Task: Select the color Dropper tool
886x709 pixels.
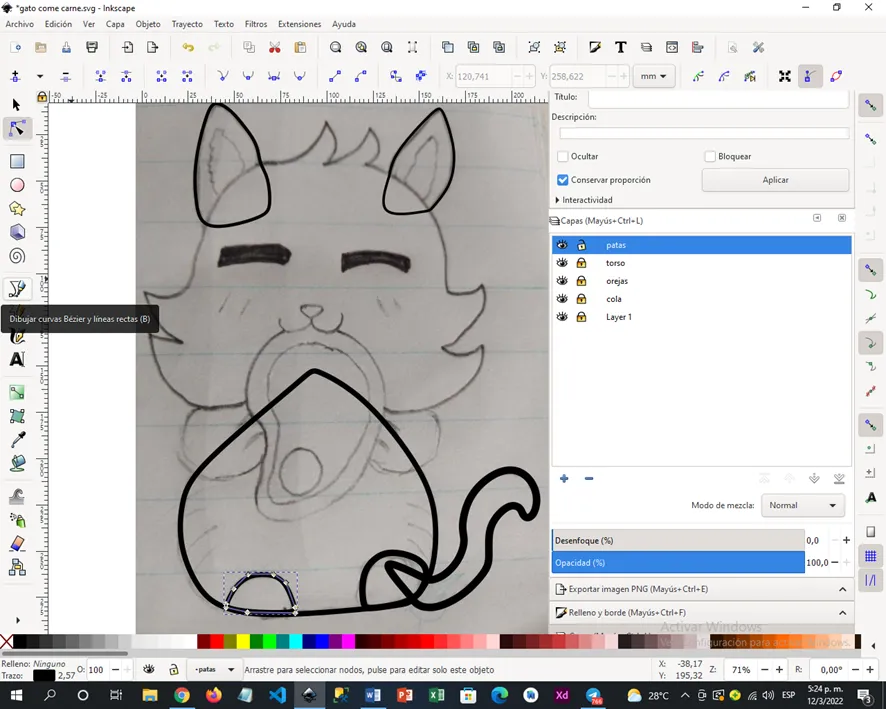Action: pyautogui.click(x=17, y=440)
